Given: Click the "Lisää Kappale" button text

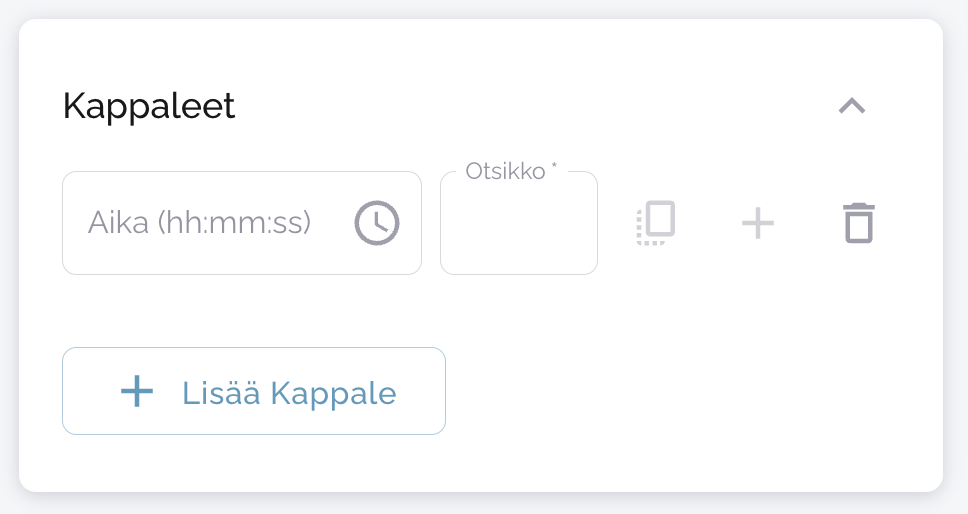Looking at the screenshot, I should tap(289, 393).
